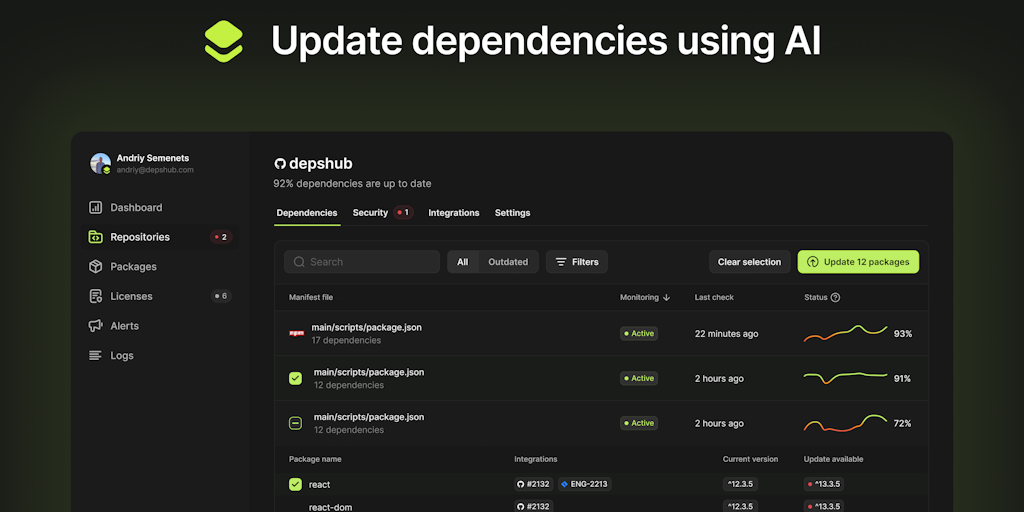Focus the Search input field
The image size is (1024, 512).
(362, 262)
